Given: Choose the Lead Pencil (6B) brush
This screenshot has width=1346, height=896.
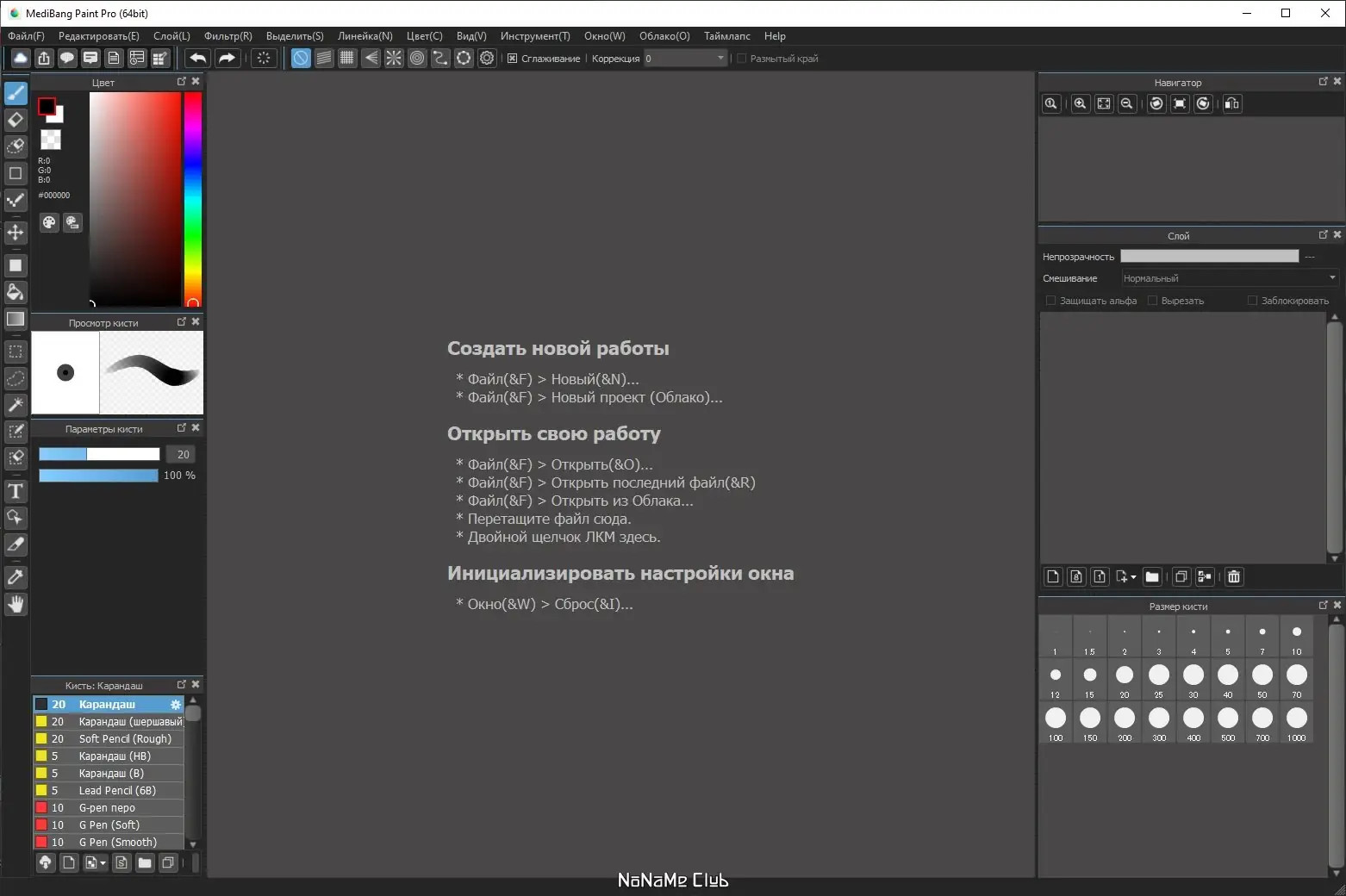Looking at the screenshot, I should click(x=109, y=791).
